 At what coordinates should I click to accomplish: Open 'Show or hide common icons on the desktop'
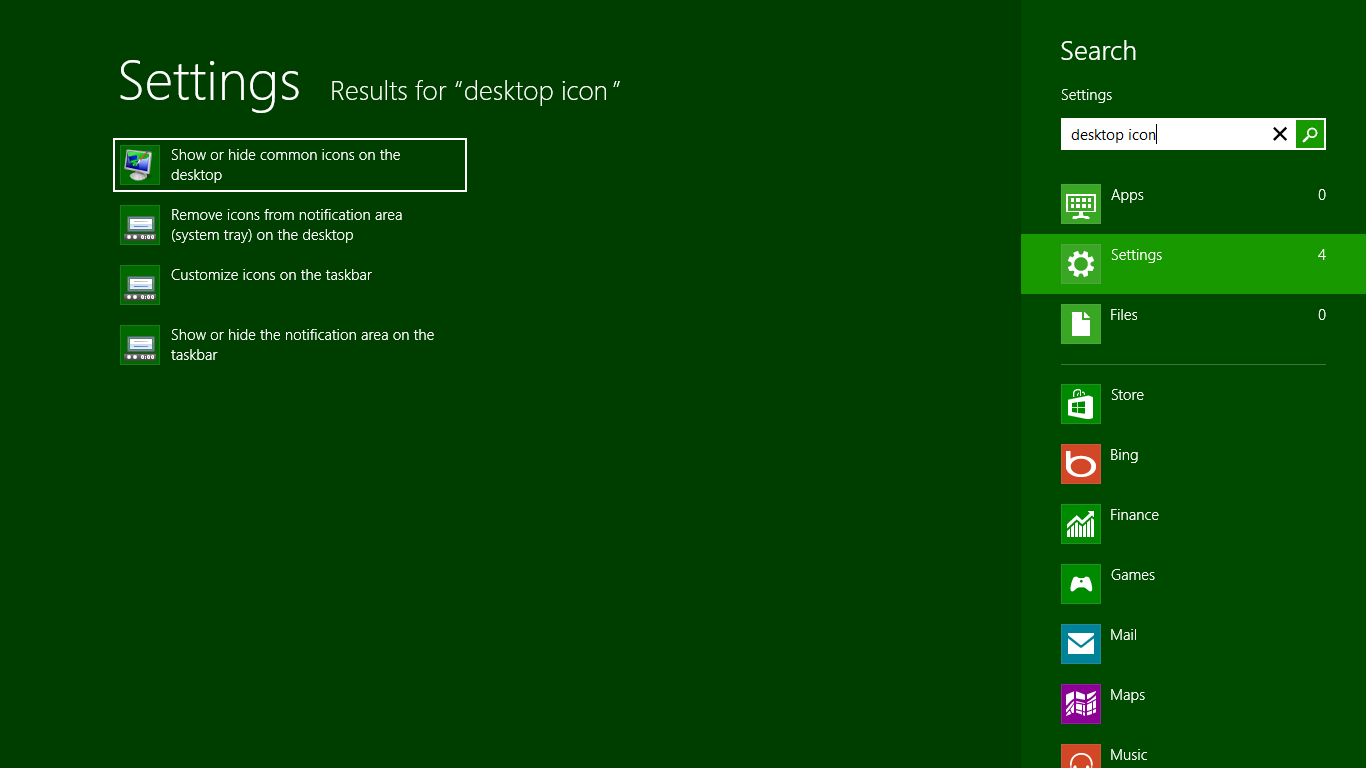(x=290, y=165)
